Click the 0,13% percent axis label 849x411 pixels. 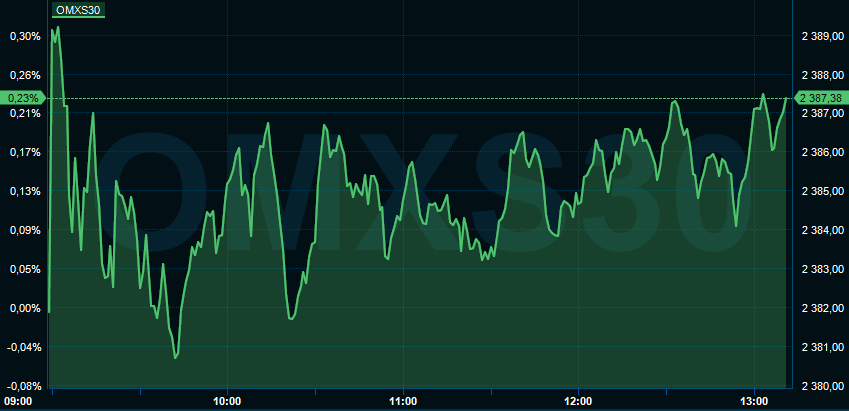pos(25,192)
